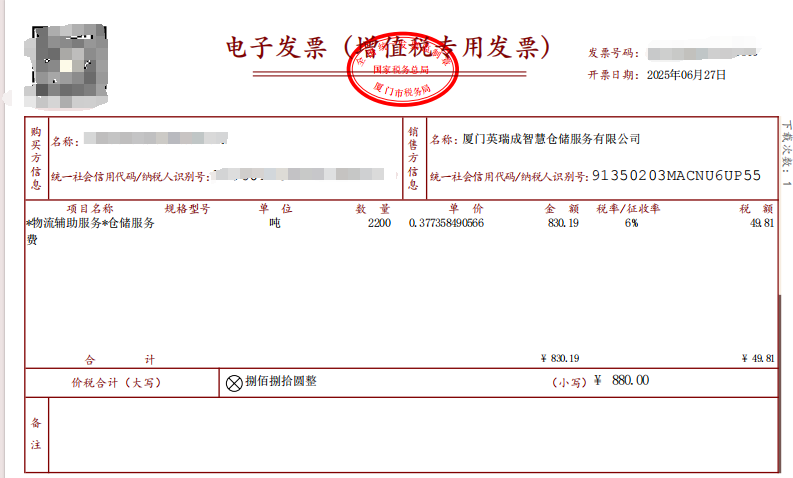Click the circled X before 捌佰捌拾圆整
793x478 pixels.
coord(233,382)
